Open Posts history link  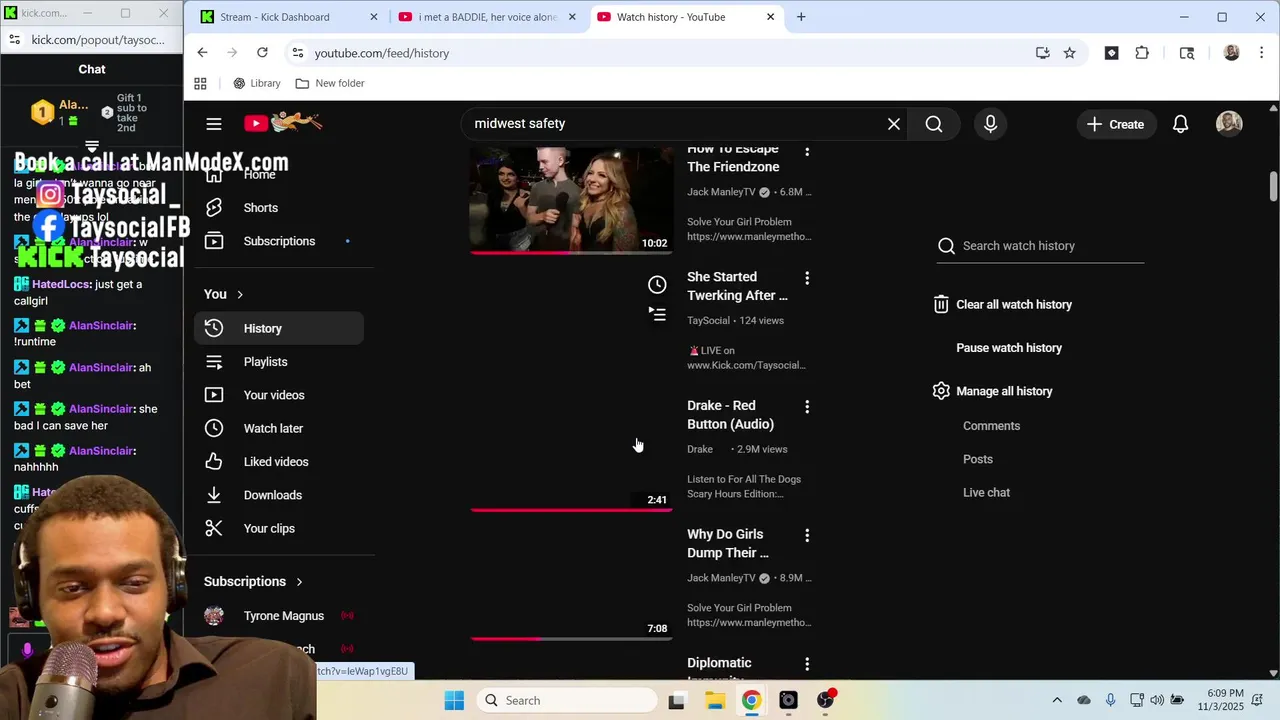tap(978, 459)
